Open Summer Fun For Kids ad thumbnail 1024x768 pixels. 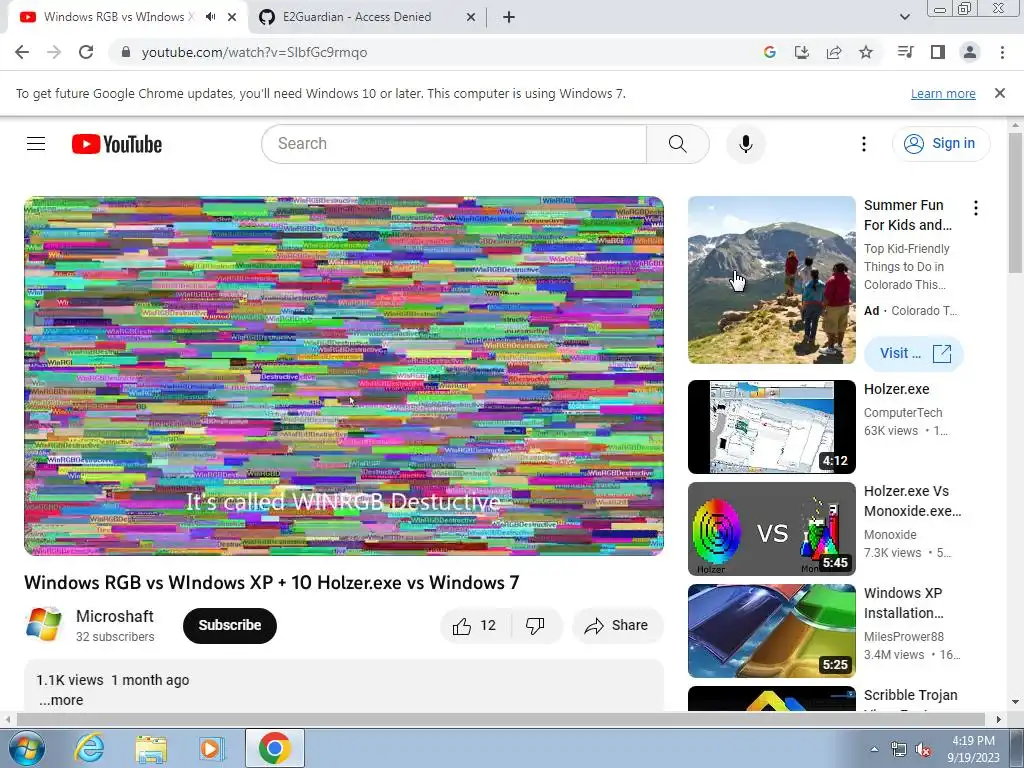pyautogui.click(x=771, y=280)
